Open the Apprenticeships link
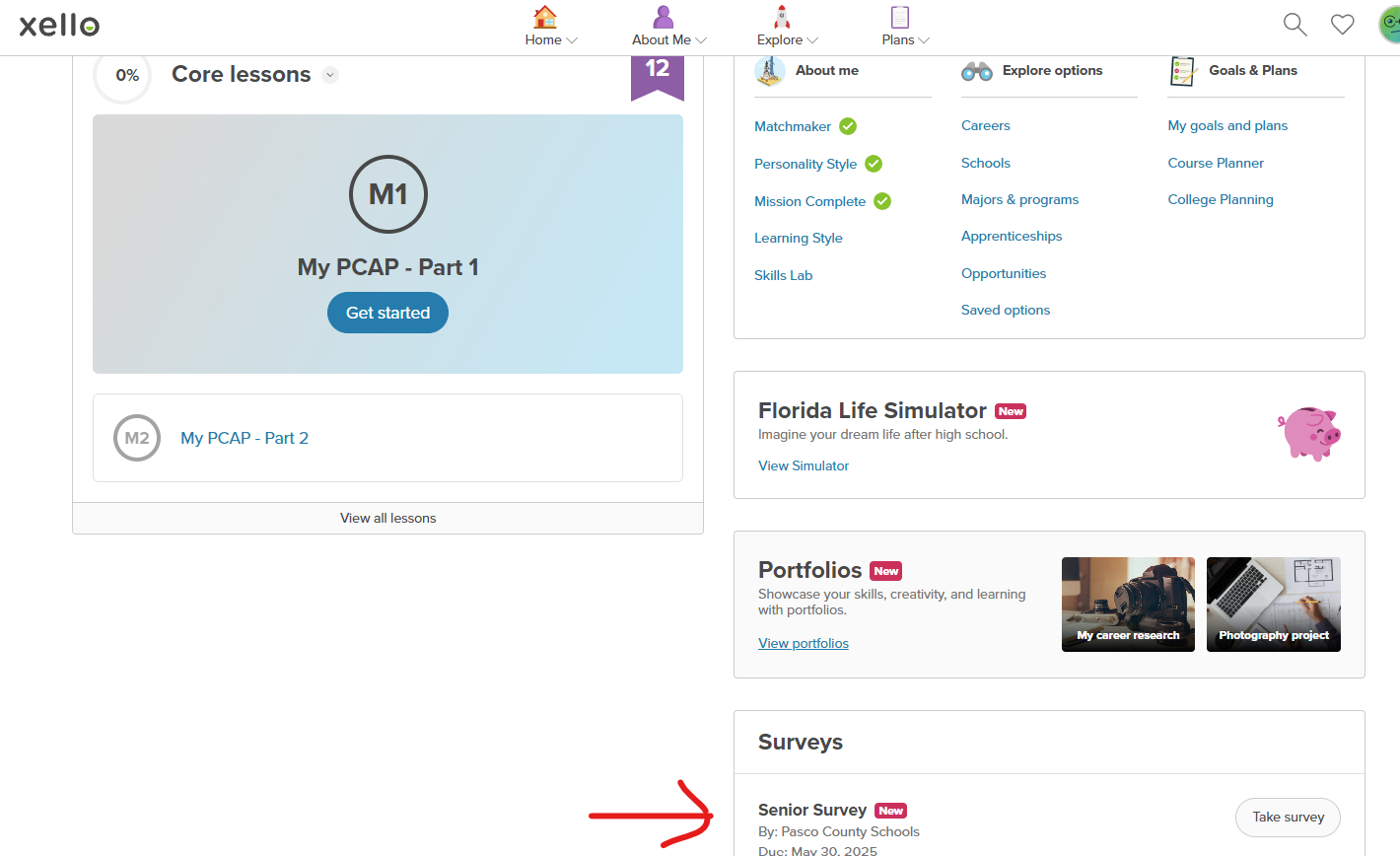 (x=1012, y=236)
